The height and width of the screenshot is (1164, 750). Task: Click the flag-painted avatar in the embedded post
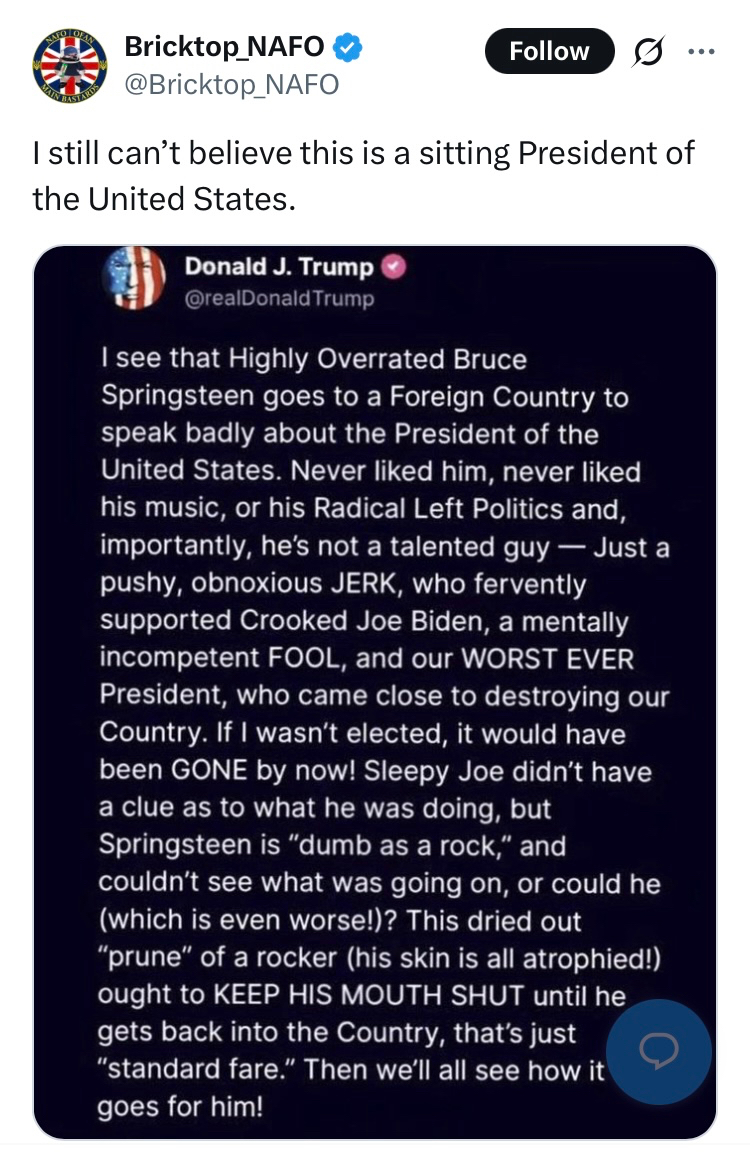tap(134, 276)
